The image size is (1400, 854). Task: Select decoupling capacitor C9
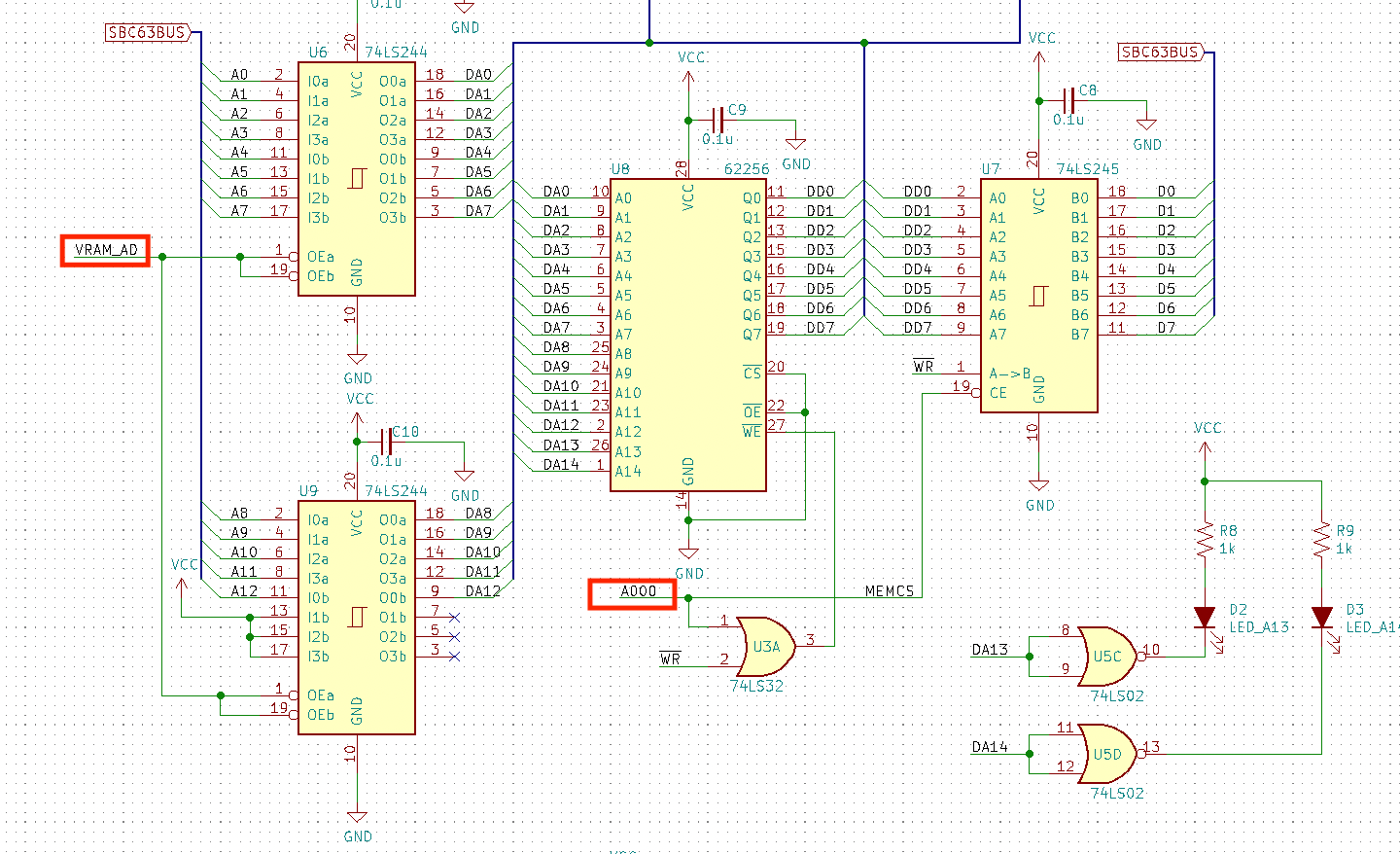pyautogui.click(x=719, y=119)
